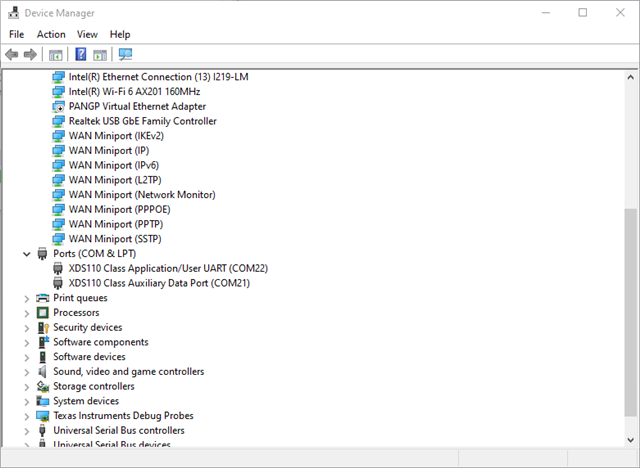Click icon beside WAN Miniport (Network Monitor)
The width and height of the screenshot is (640, 468).
click(x=58, y=195)
